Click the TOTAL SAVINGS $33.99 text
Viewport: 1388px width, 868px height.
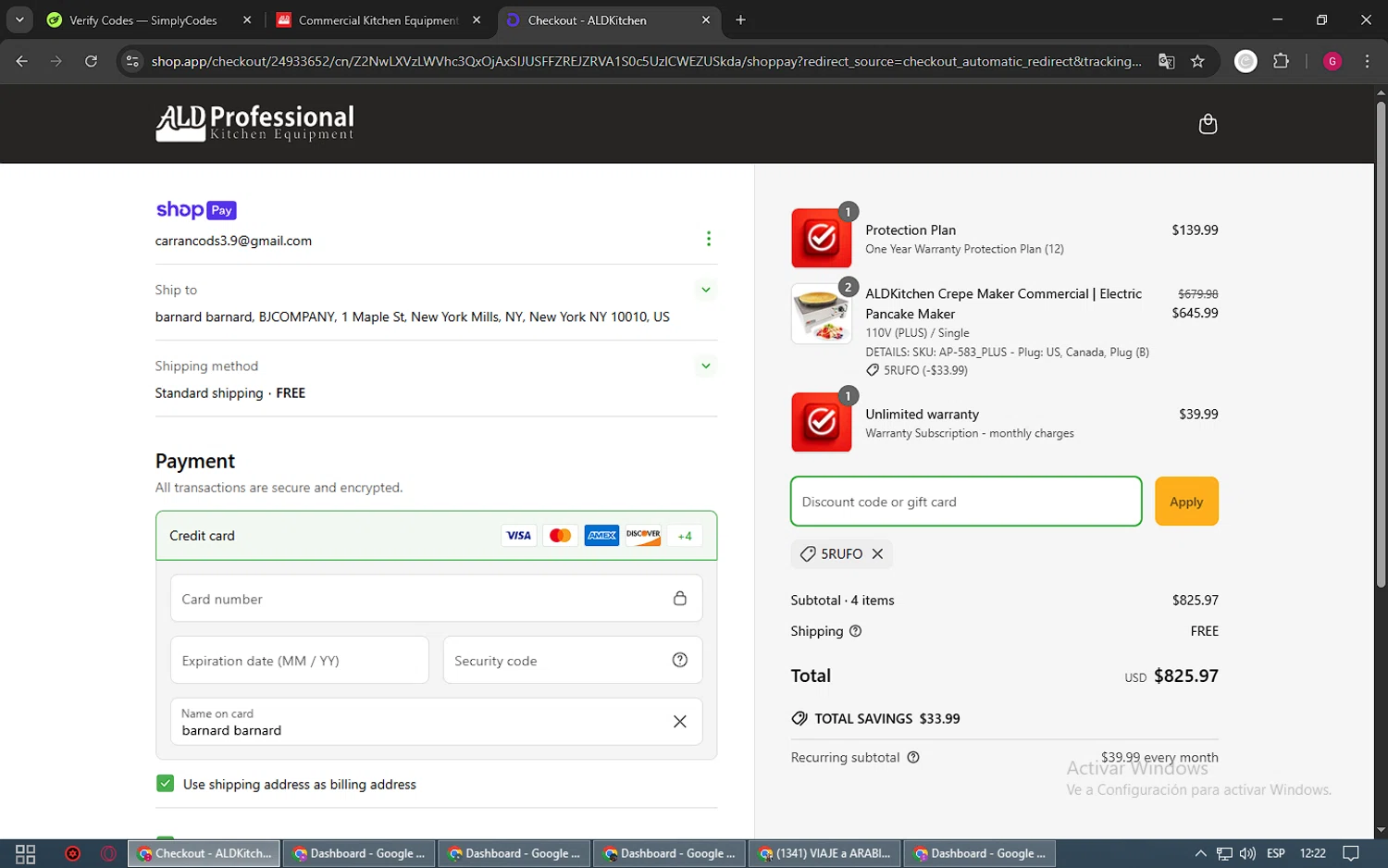pyautogui.click(x=886, y=718)
